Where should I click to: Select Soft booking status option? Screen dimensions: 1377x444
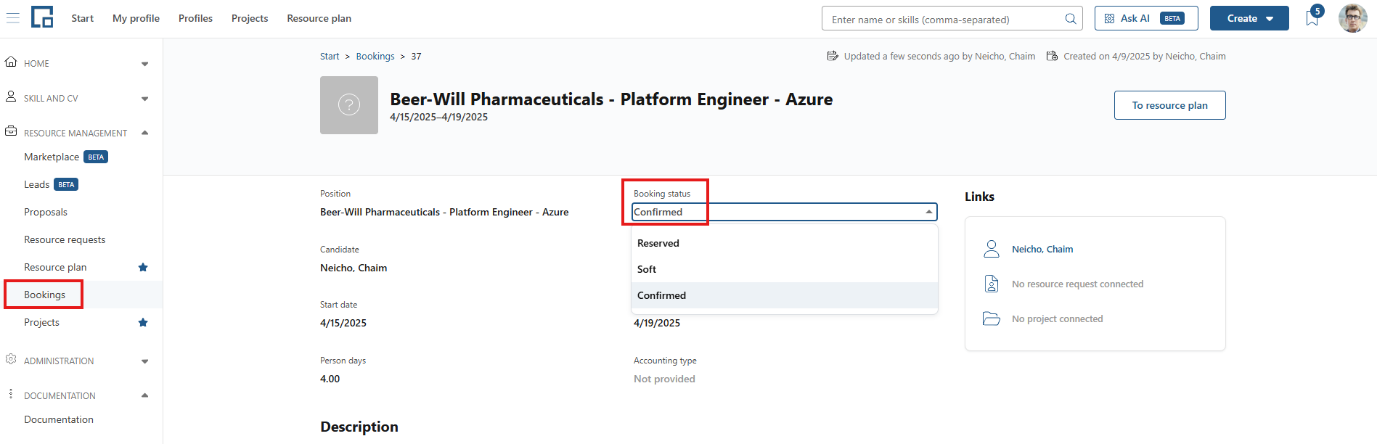(785, 269)
